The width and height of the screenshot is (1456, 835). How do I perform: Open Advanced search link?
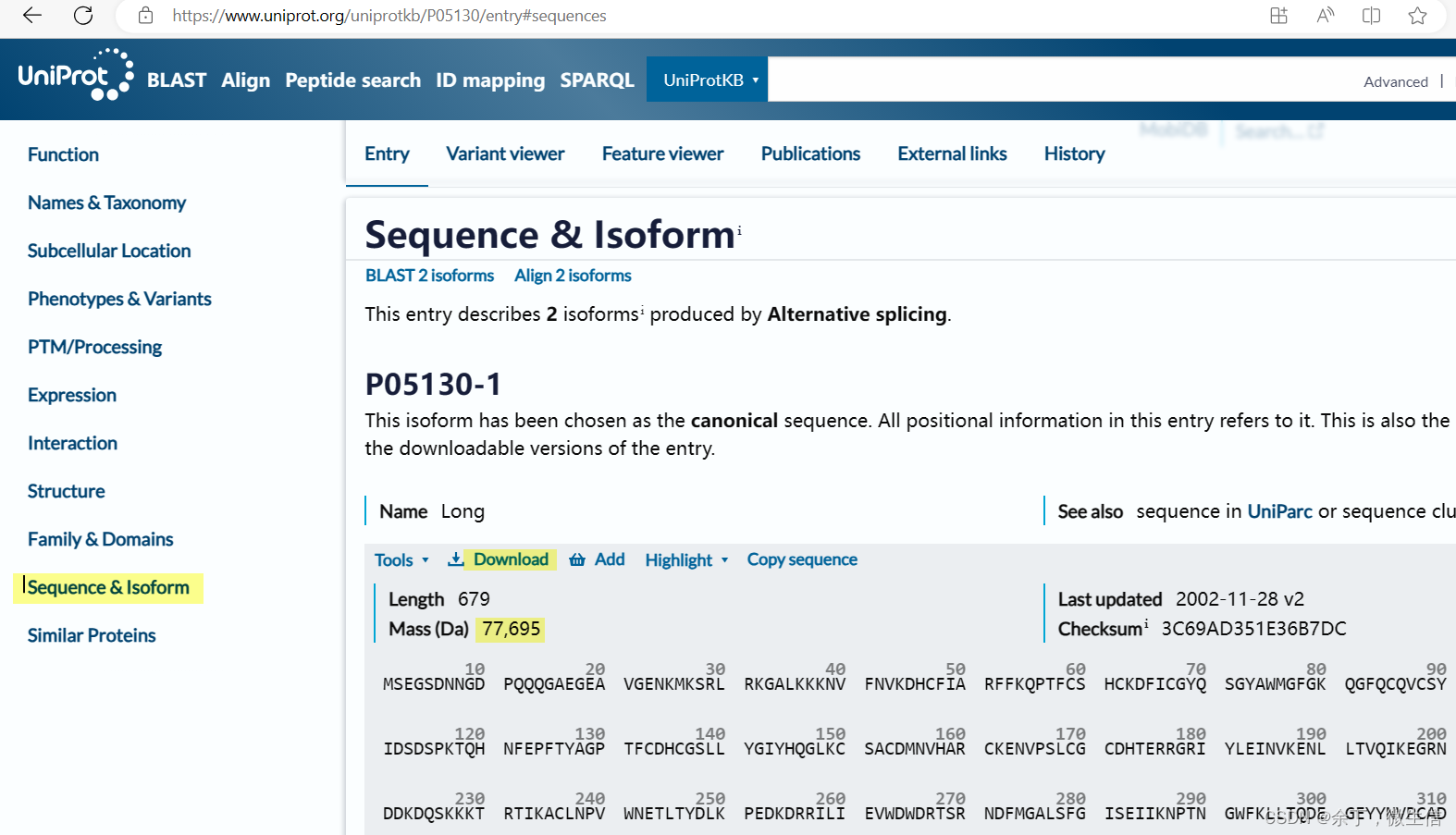click(1395, 81)
